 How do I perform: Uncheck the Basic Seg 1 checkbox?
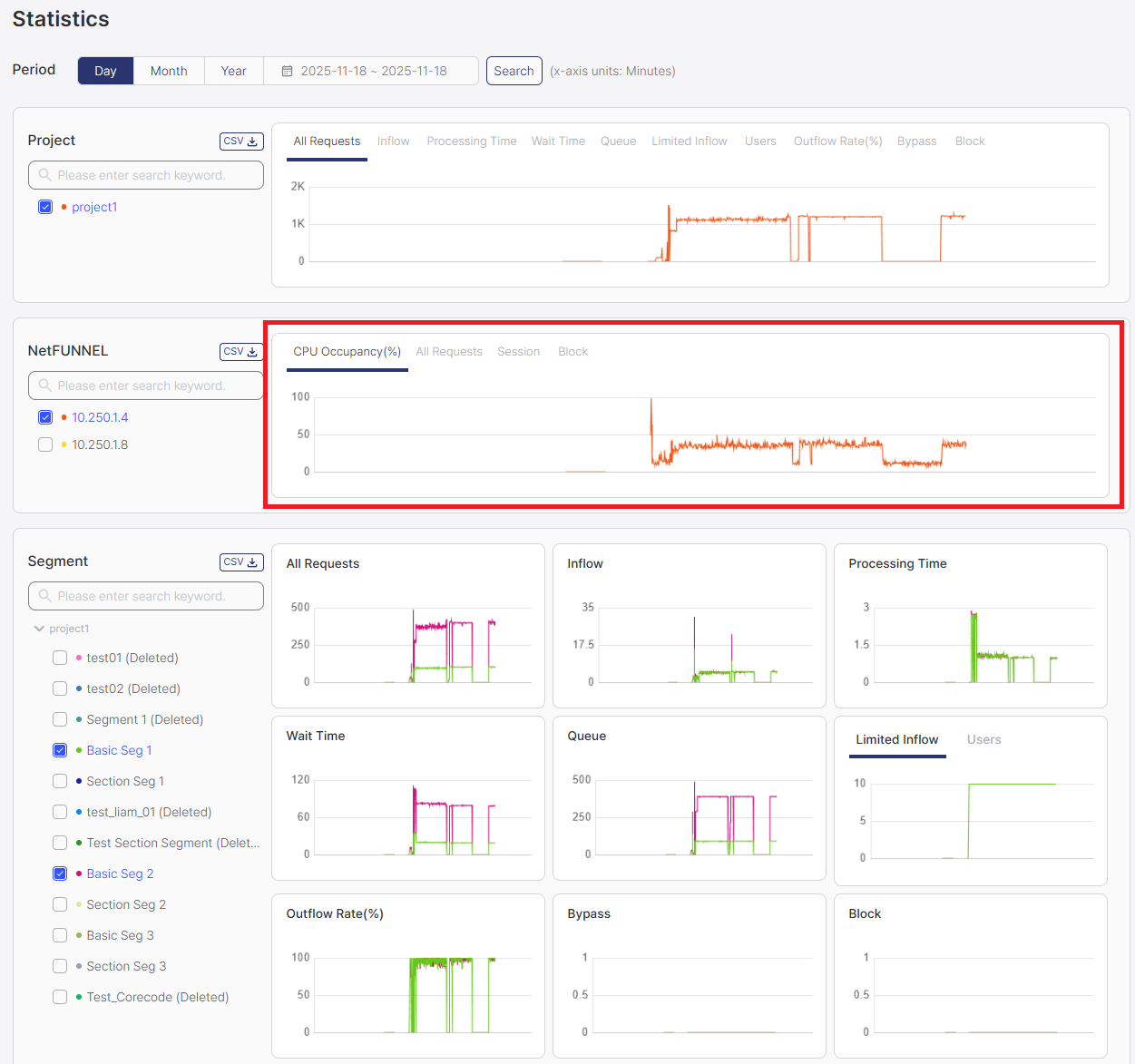click(x=60, y=750)
